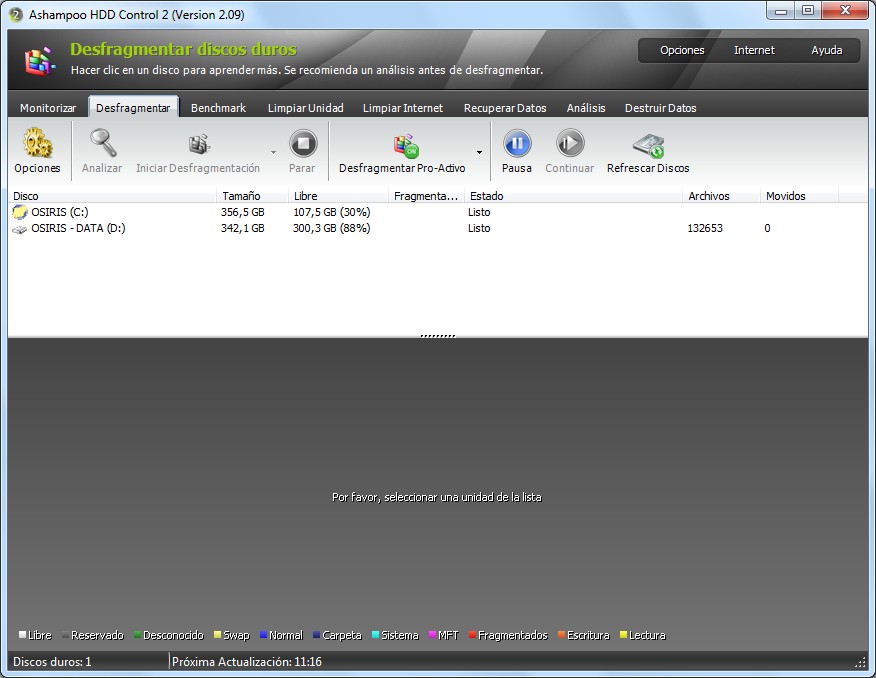Sort list by Libre column header

[x=339, y=196]
